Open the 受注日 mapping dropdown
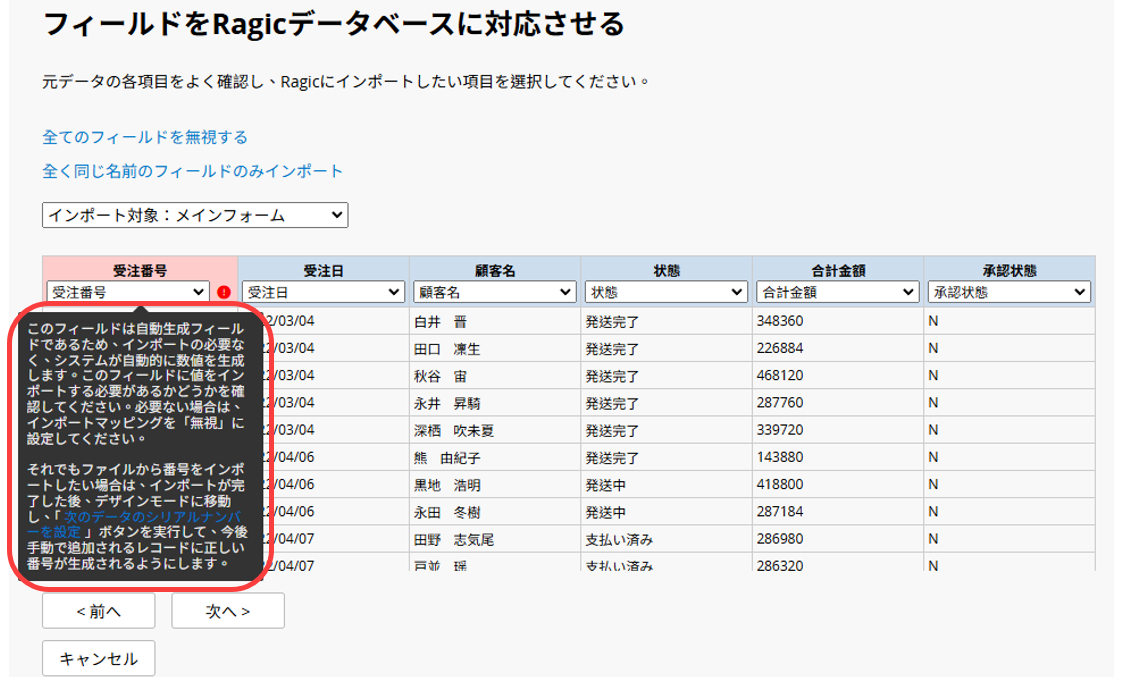 [323, 292]
